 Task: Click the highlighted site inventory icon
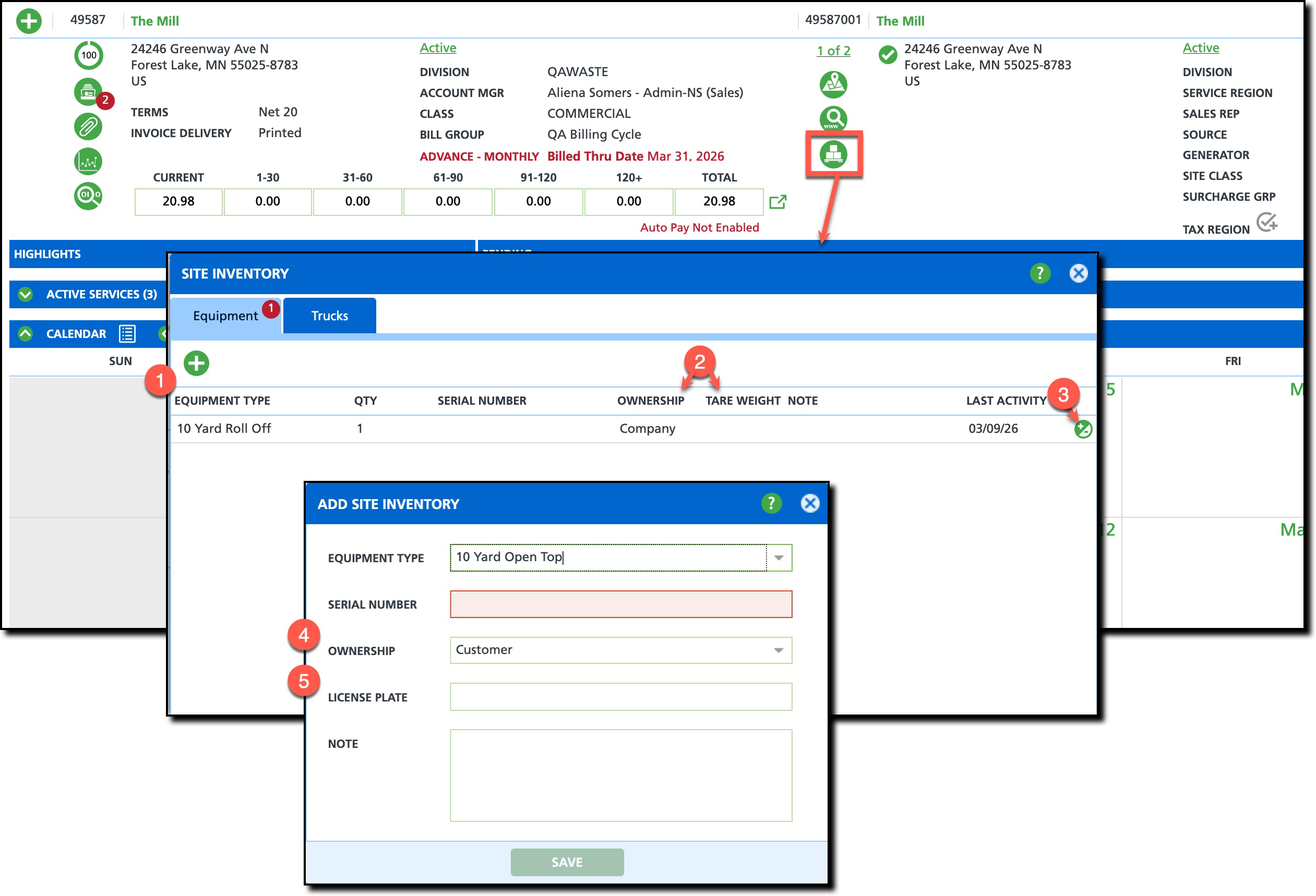pyautogui.click(x=833, y=154)
